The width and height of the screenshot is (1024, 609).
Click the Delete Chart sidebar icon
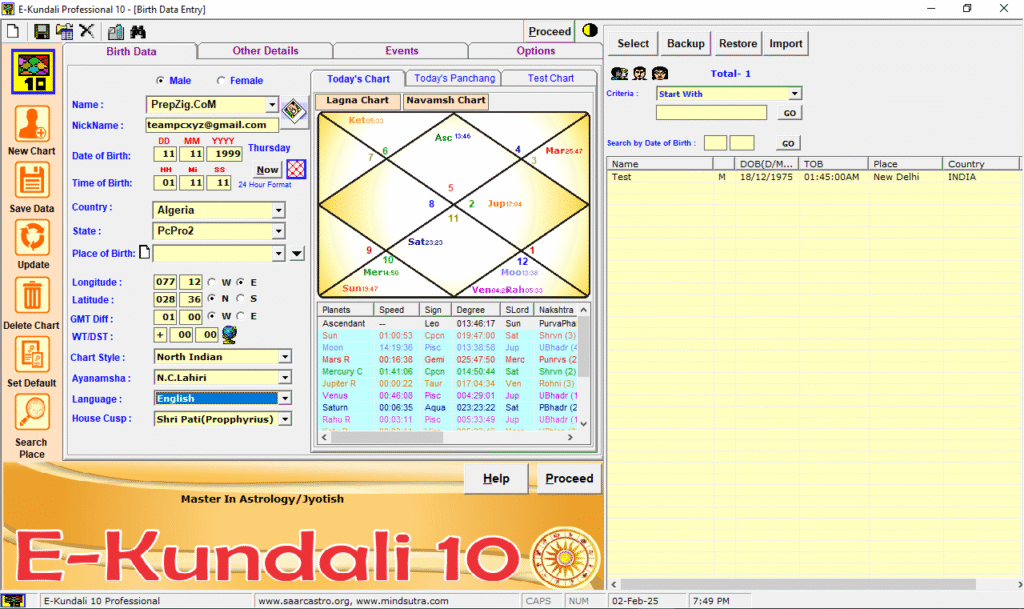[x=31, y=297]
